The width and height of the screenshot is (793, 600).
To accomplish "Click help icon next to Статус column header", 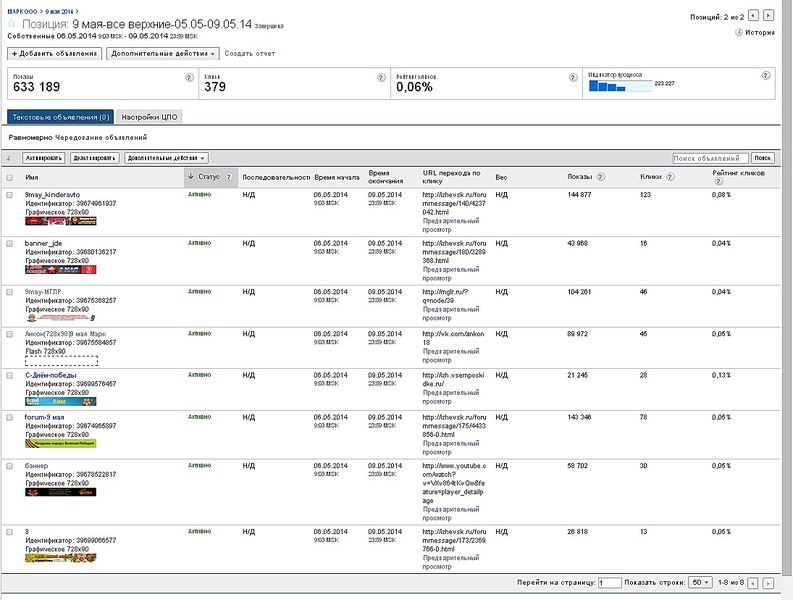I will click(229, 177).
